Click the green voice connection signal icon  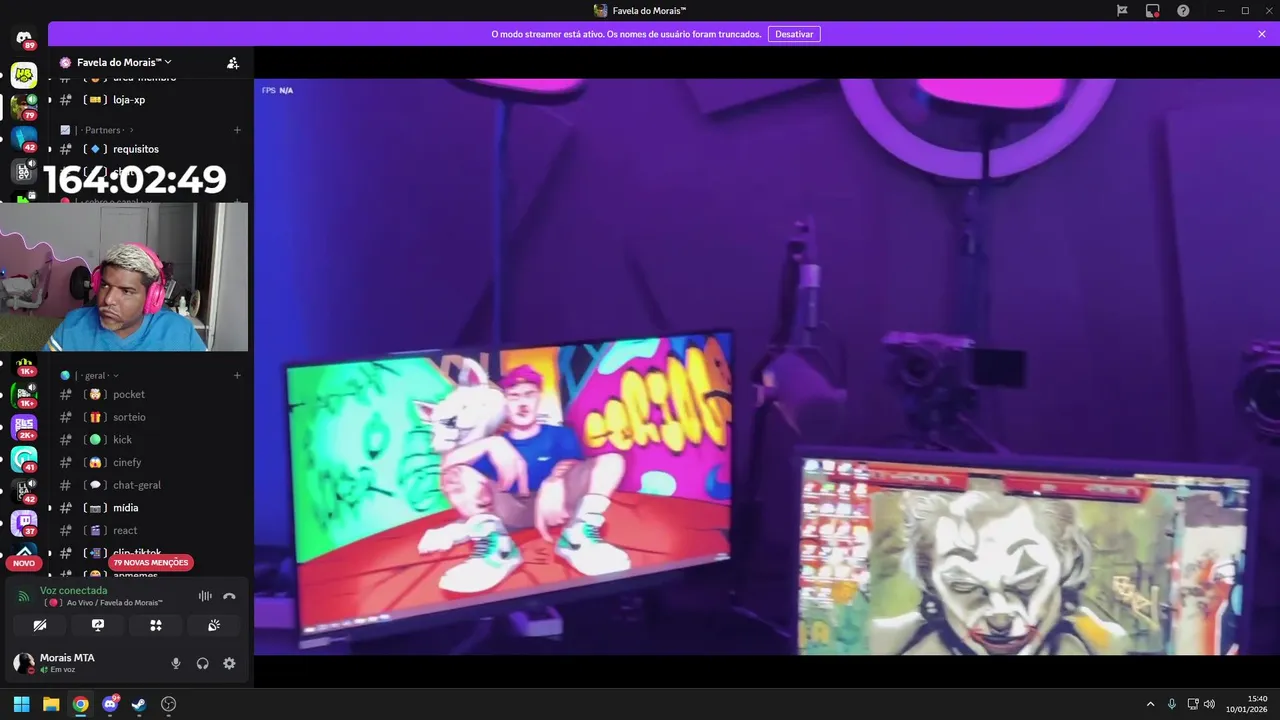point(24,596)
